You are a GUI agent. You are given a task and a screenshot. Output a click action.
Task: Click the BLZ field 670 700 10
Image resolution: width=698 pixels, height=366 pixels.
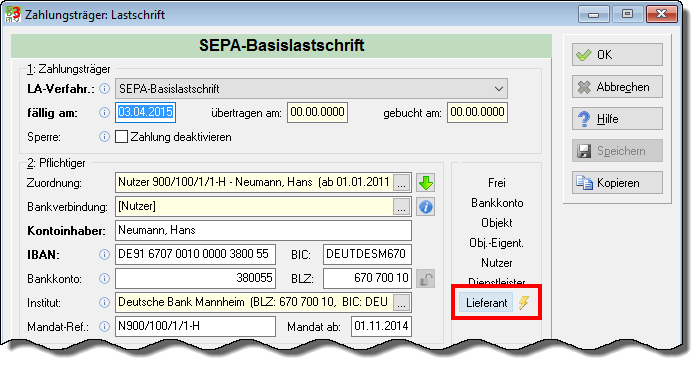click(x=367, y=279)
